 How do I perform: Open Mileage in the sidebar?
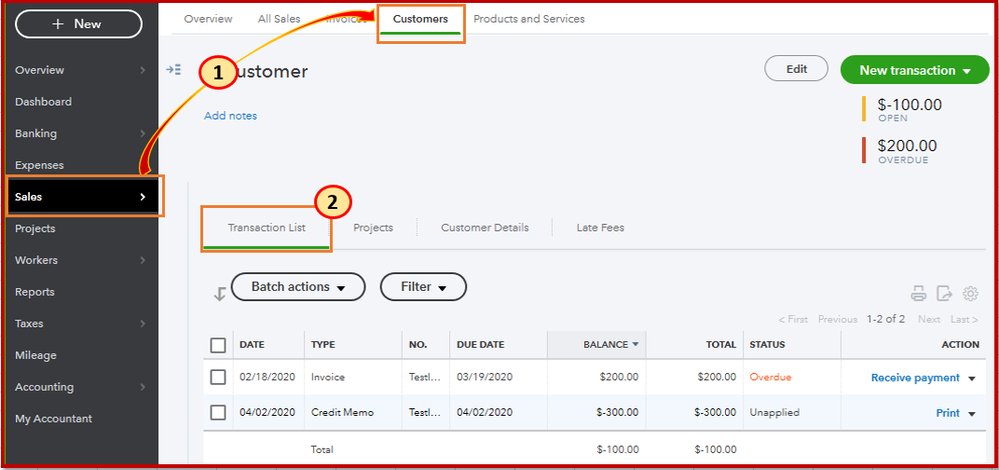click(x=36, y=355)
